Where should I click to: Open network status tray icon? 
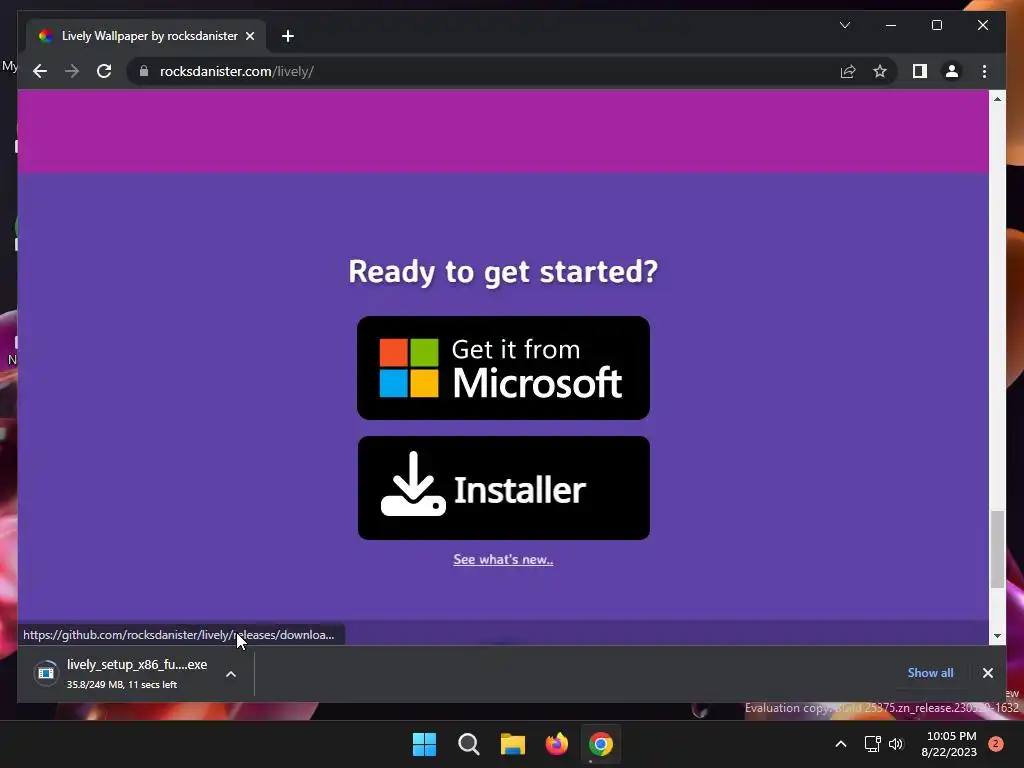pos(872,744)
